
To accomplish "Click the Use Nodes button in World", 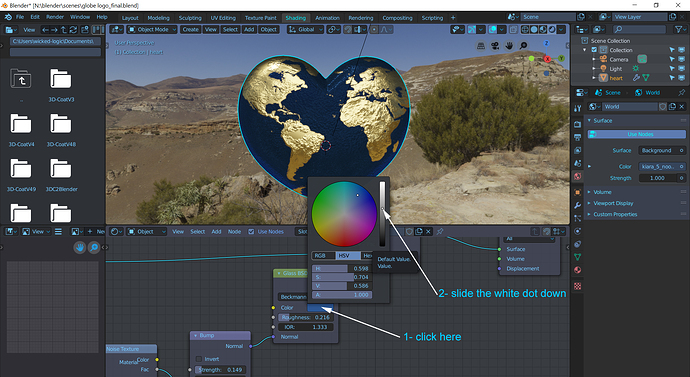I will pyautogui.click(x=636, y=134).
